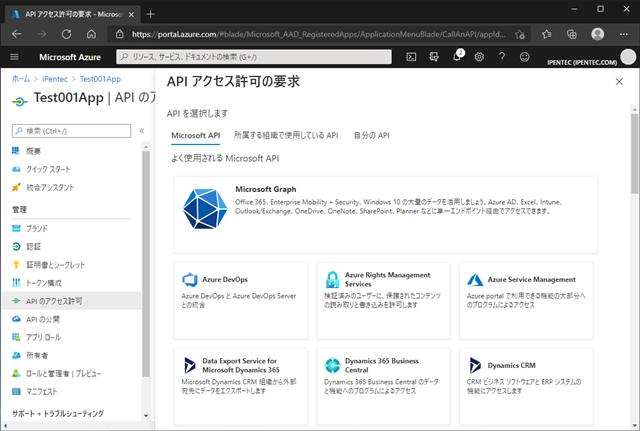
Task: Open the help question mark
Action: (502, 57)
